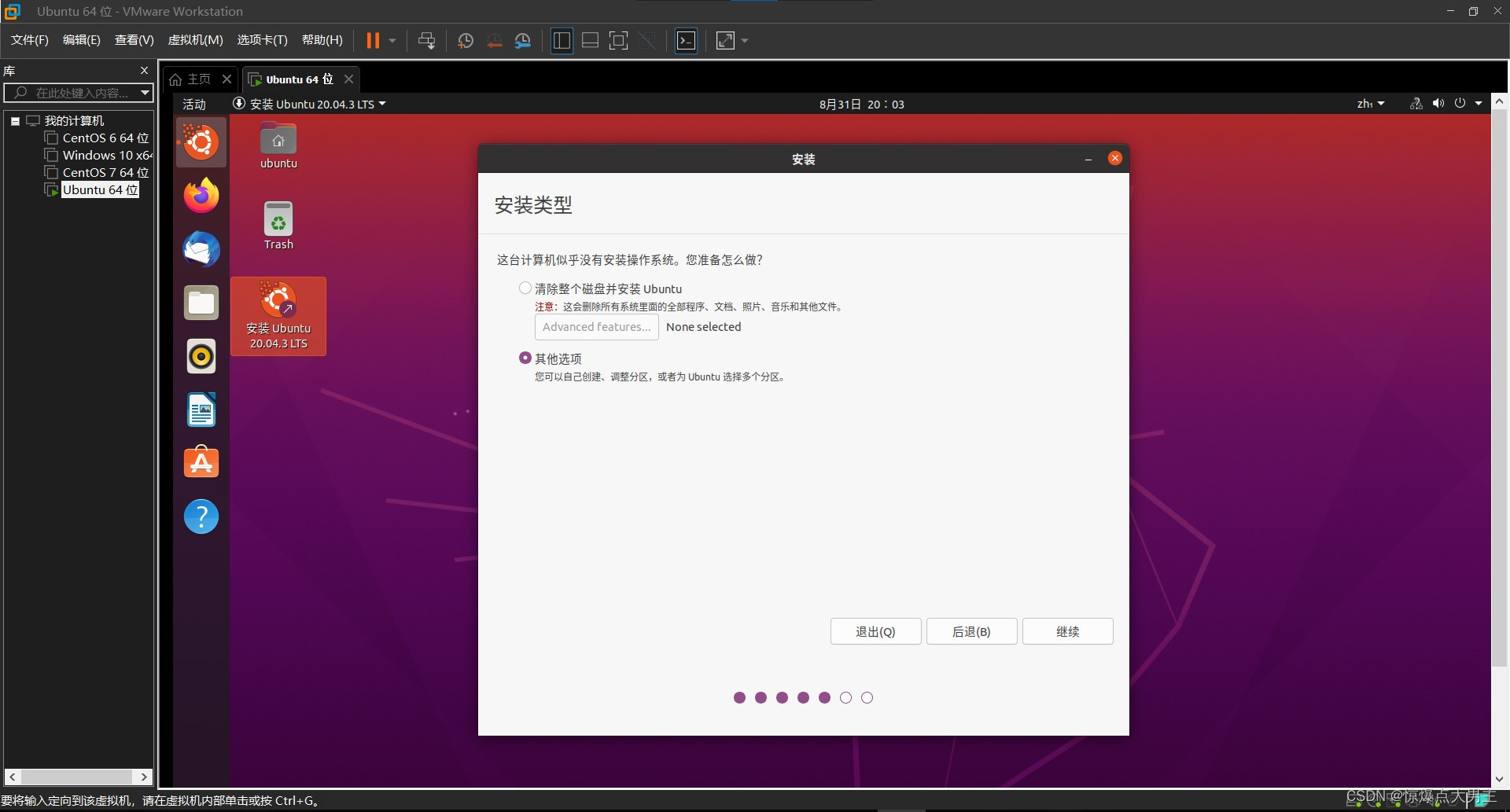1510x812 pixels.
Task: Click the 活动 activities button
Action: [x=194, y=105]
